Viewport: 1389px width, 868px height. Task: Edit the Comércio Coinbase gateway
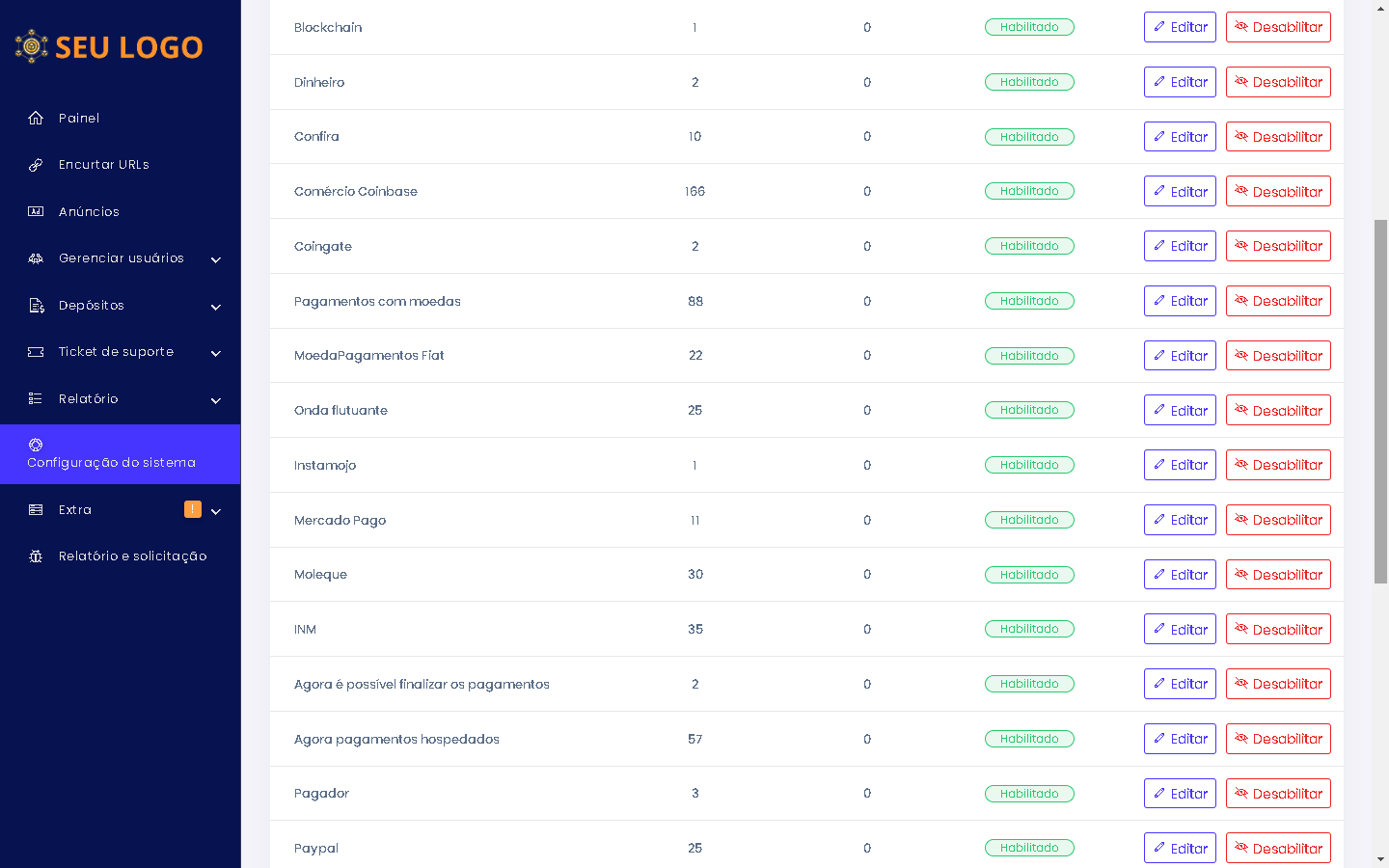tap(1180, 191)
